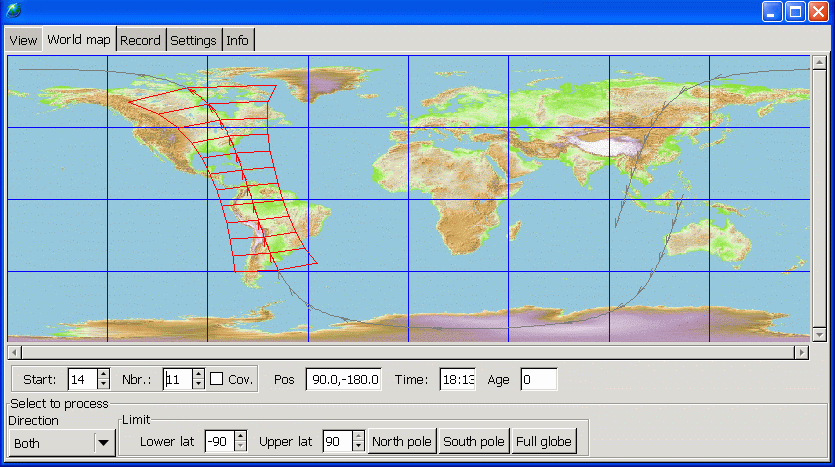This screenshot has height=467, width=835.
Task: Increase the Start value with up arrow
Action: (x=103, y=374)
